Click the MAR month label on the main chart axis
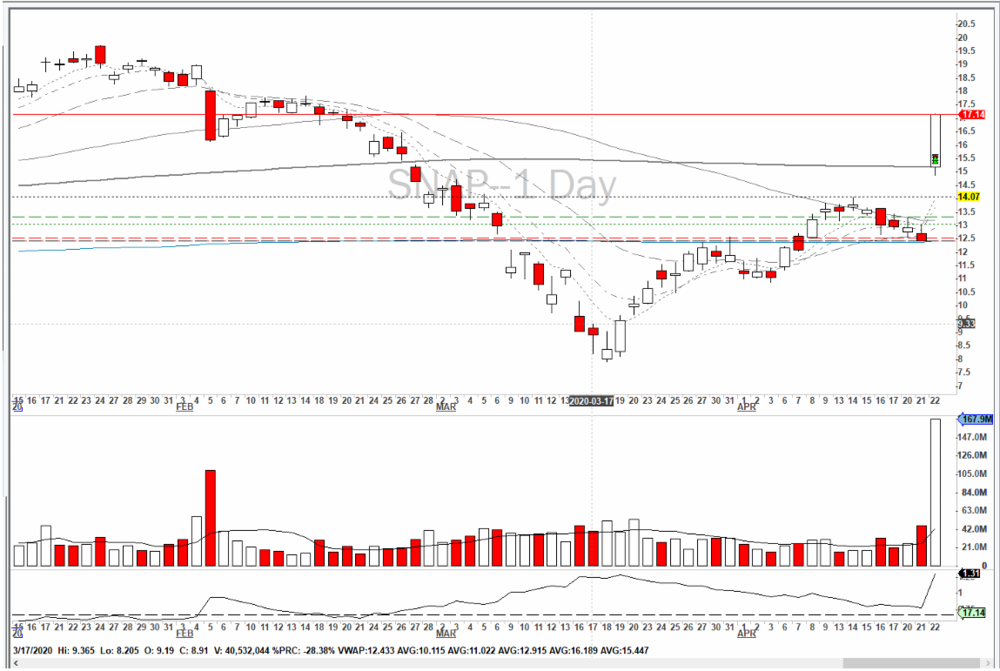Screen dimensions: 1000x671 coord(445,409)
